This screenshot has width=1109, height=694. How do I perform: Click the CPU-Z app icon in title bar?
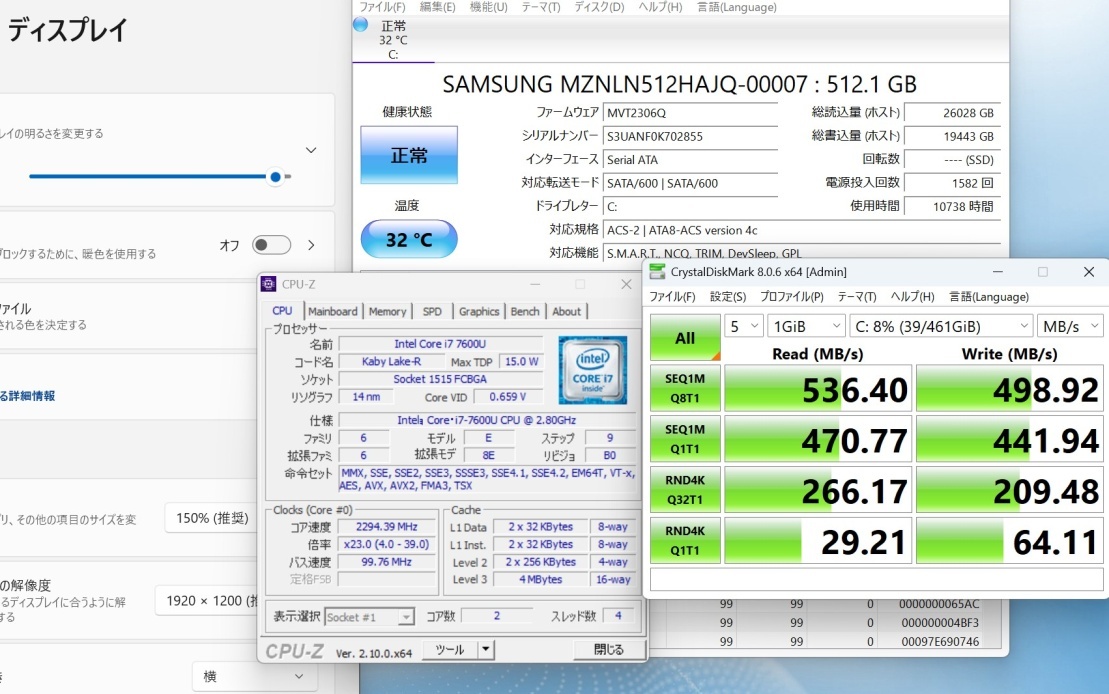pyautogui.click(x=269, y=284)
